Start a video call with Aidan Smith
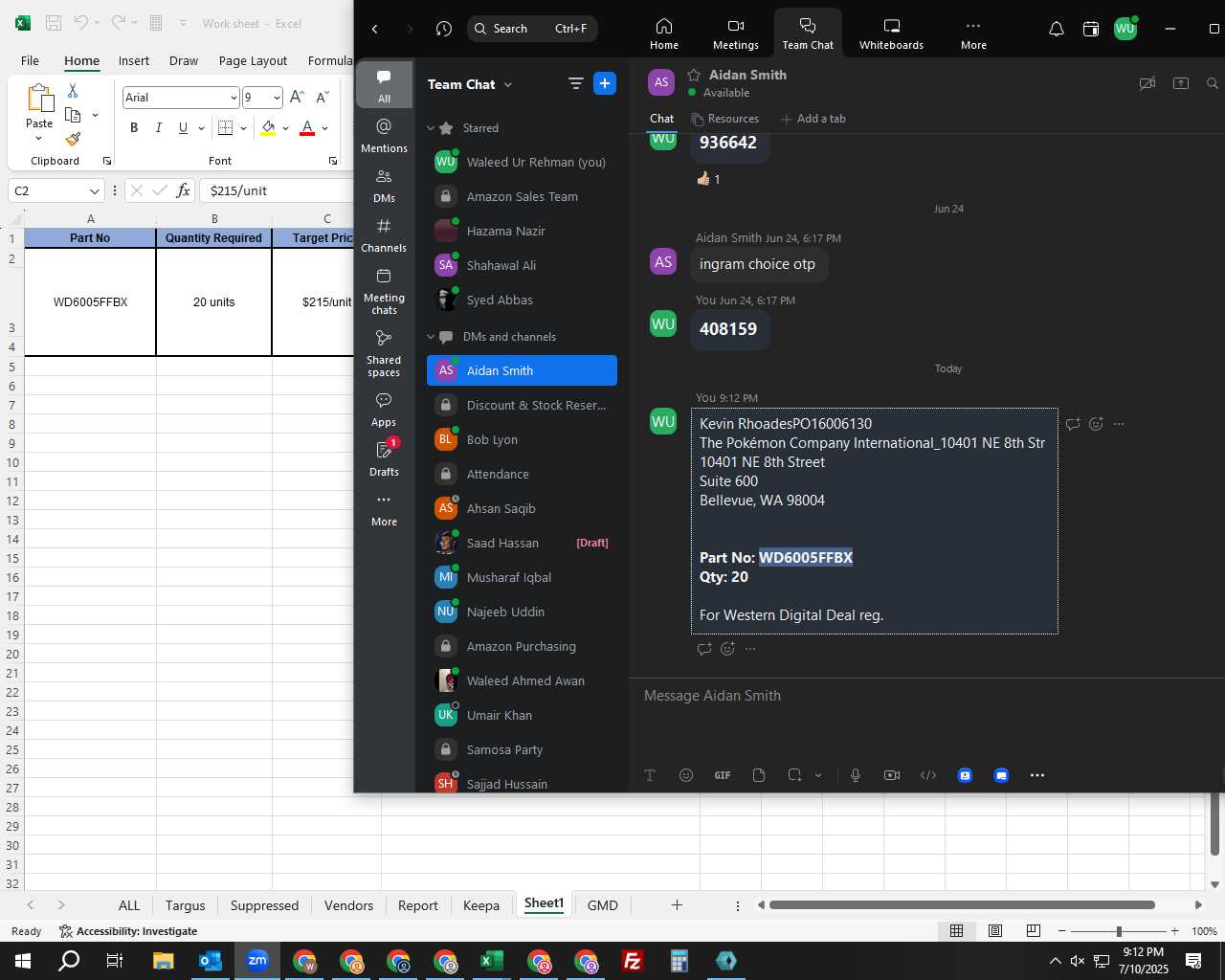Screen dimensions: 1225x980 click(x=1147, y=83)
